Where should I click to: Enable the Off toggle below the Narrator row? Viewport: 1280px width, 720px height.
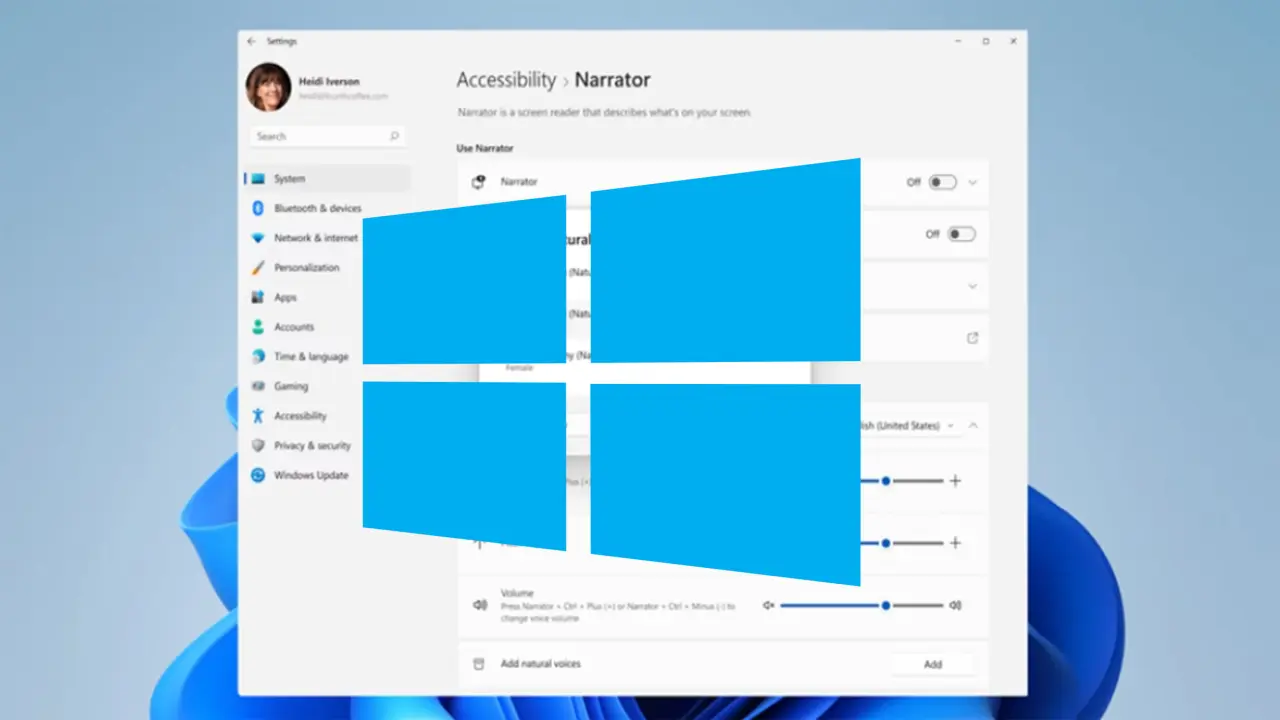[960, 234]
